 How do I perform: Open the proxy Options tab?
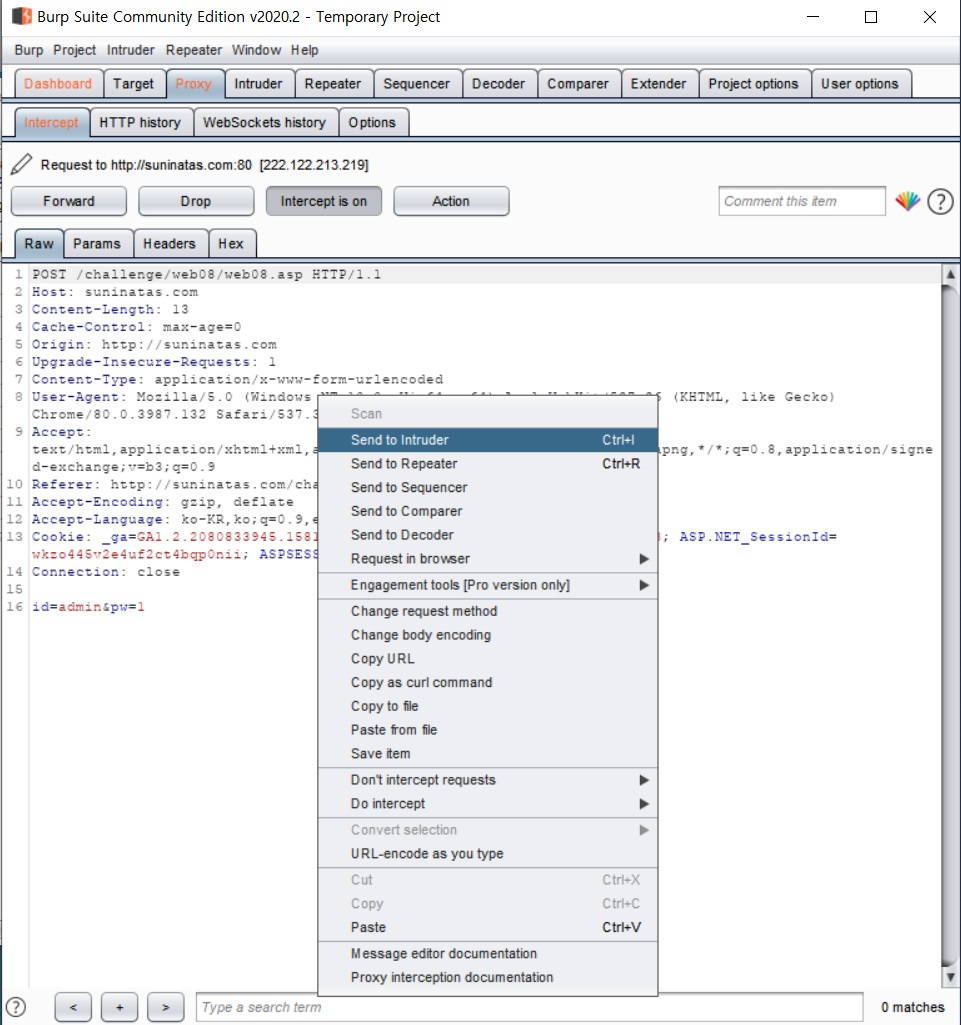tap(372, 122)
